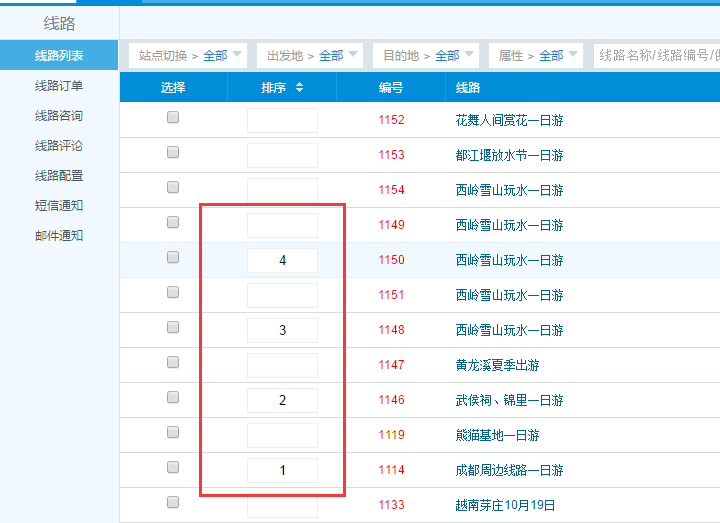Click the empty sort field for route 1153
This screenshot has width=720, height=523.
[x=282, y=155]
